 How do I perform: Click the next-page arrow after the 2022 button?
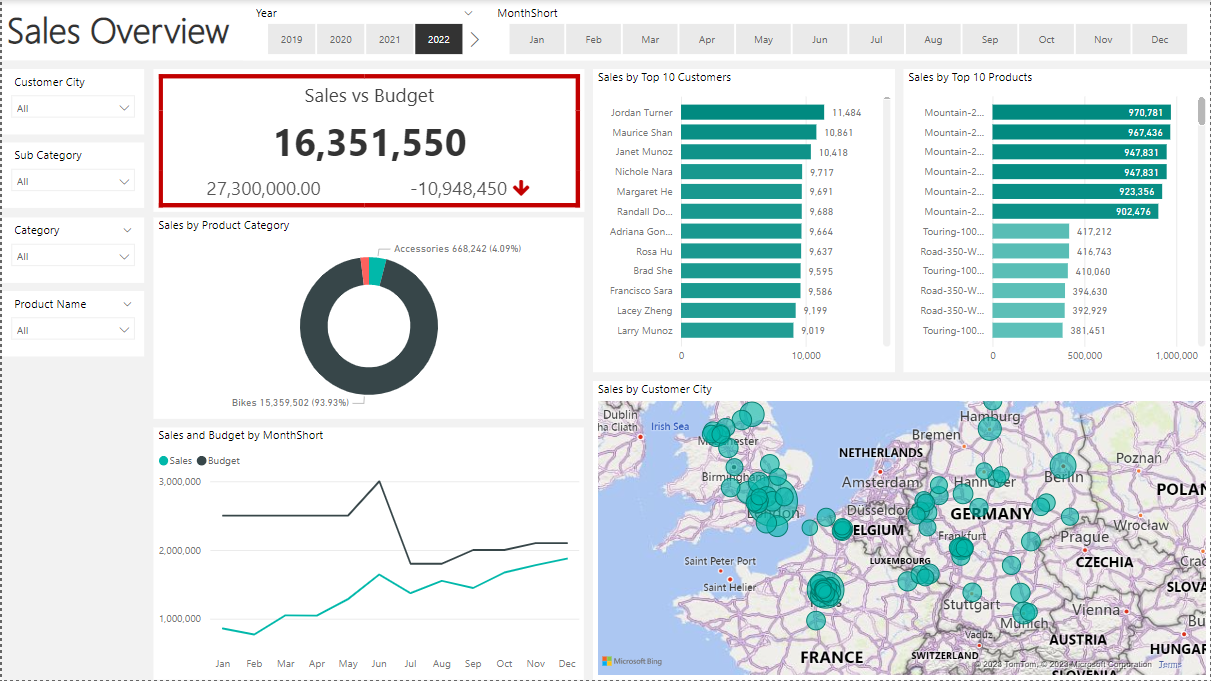pyautogui.click(x=475, y=39)
